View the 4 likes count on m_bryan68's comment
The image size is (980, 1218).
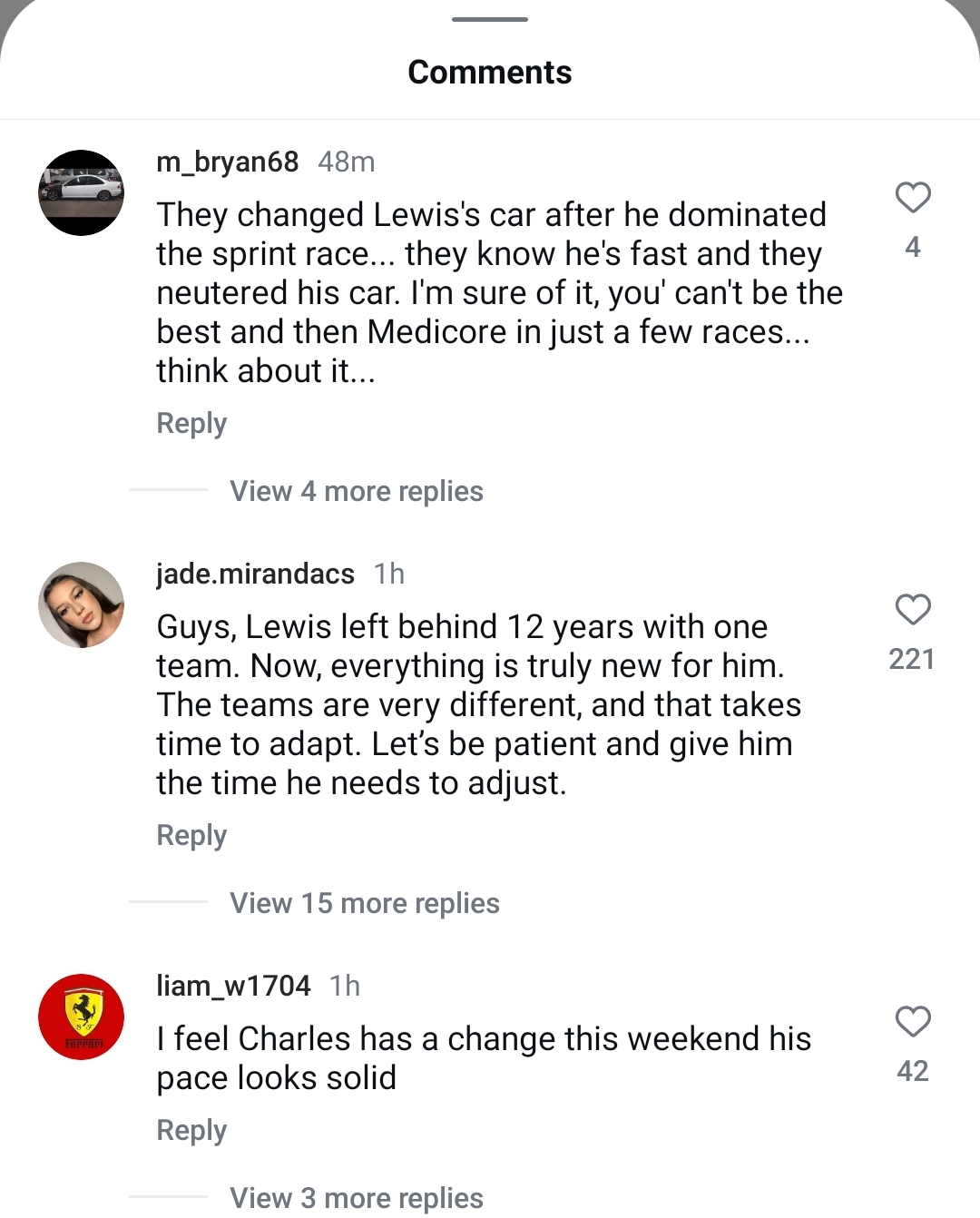click(x=913, y=247)
